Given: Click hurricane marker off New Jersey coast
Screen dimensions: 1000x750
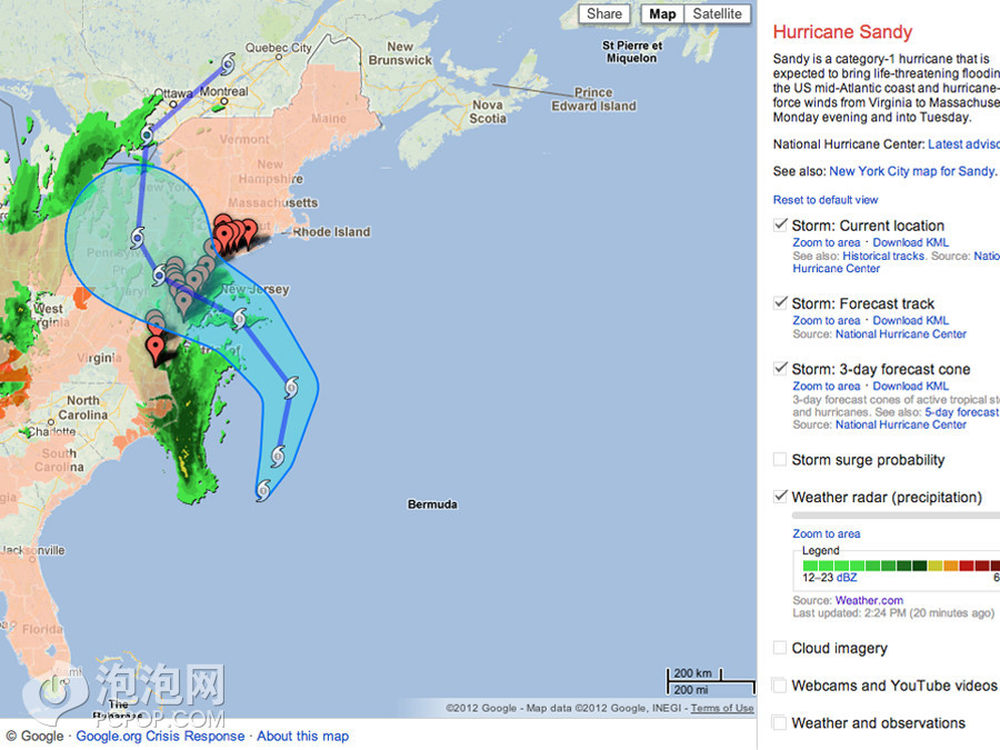Looking at the screenshot, I should point(240,318).
